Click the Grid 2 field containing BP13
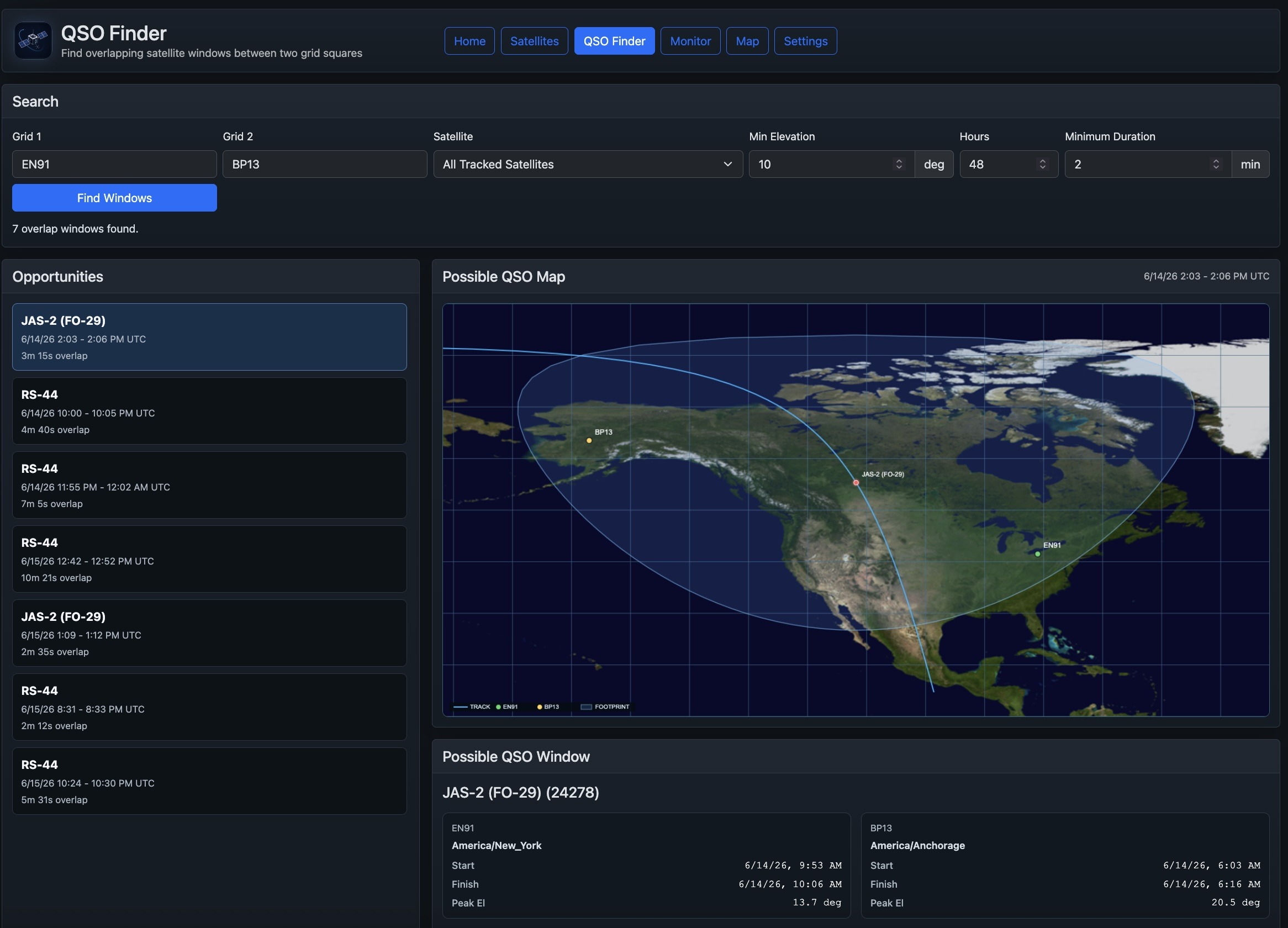Image resolution: width=1288 pixels, height=928 pixels. pyautogui.click(x=325, y=164)
